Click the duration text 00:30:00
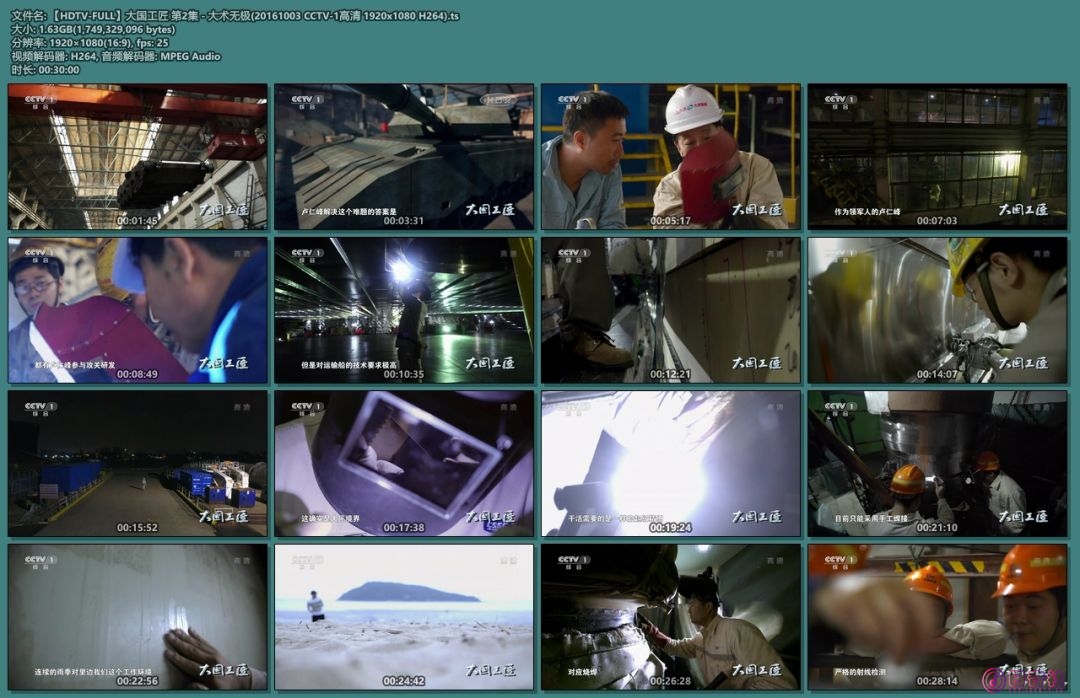 (59, 70)
